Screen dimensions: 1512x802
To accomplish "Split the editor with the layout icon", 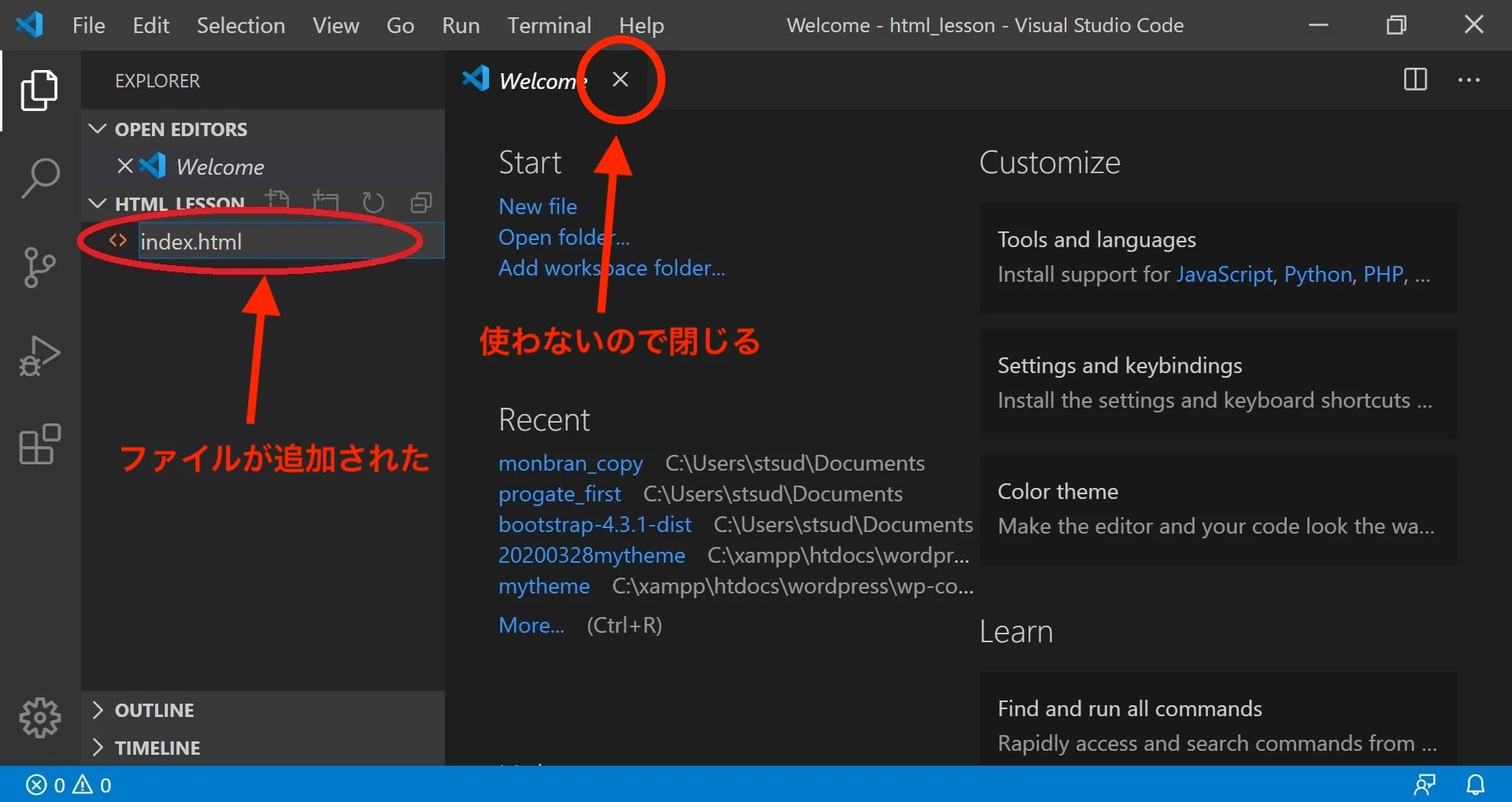I will click(x=1415, y=79).
